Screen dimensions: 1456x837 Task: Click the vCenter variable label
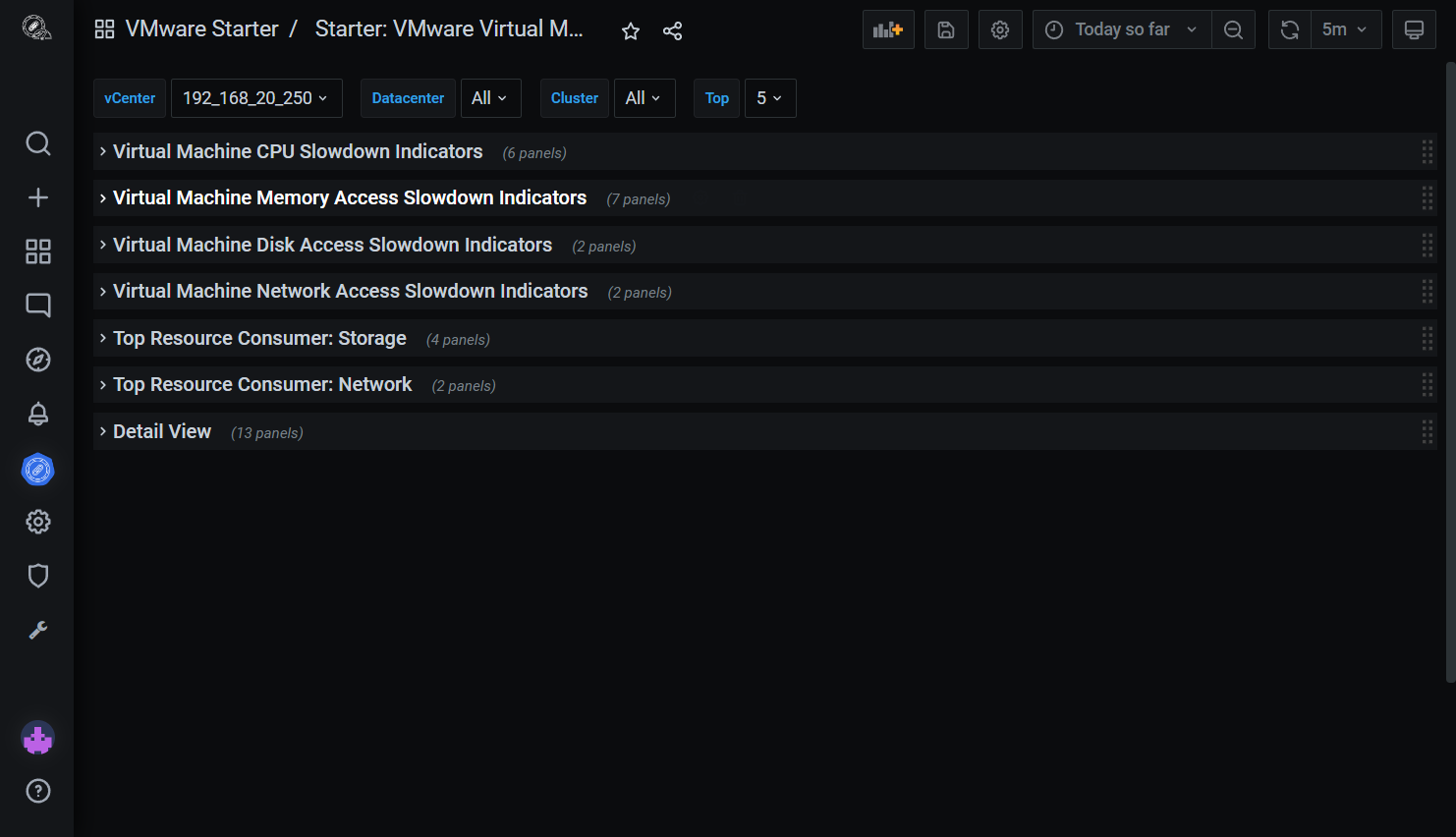point(130,98)
